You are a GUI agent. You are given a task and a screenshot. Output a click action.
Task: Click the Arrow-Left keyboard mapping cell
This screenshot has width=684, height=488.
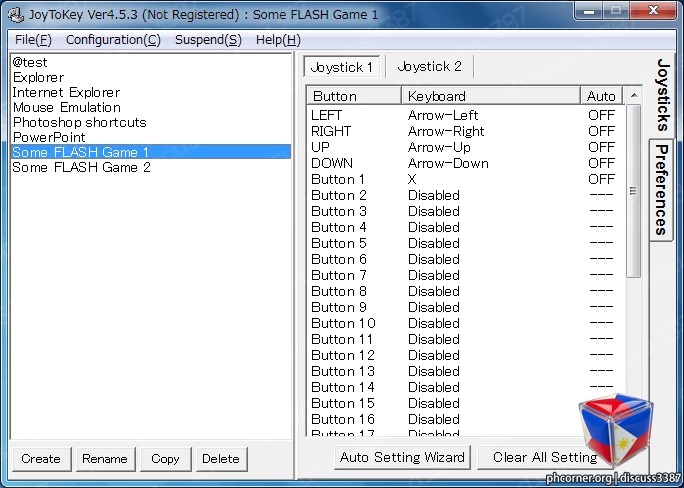tap(443, 115)
